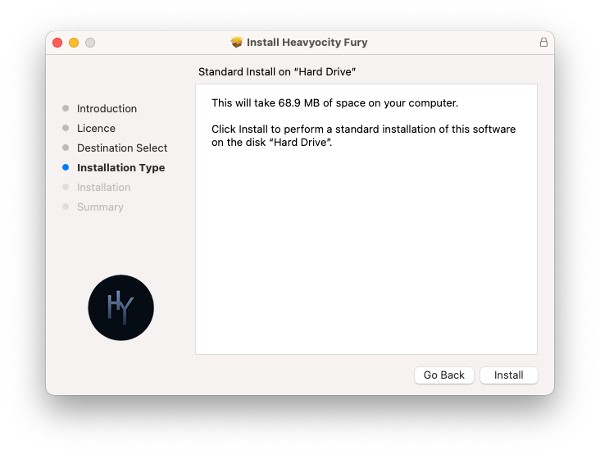Click the bullet beside Licence
Screen dimensions: 600x456
tap(65, 128)
